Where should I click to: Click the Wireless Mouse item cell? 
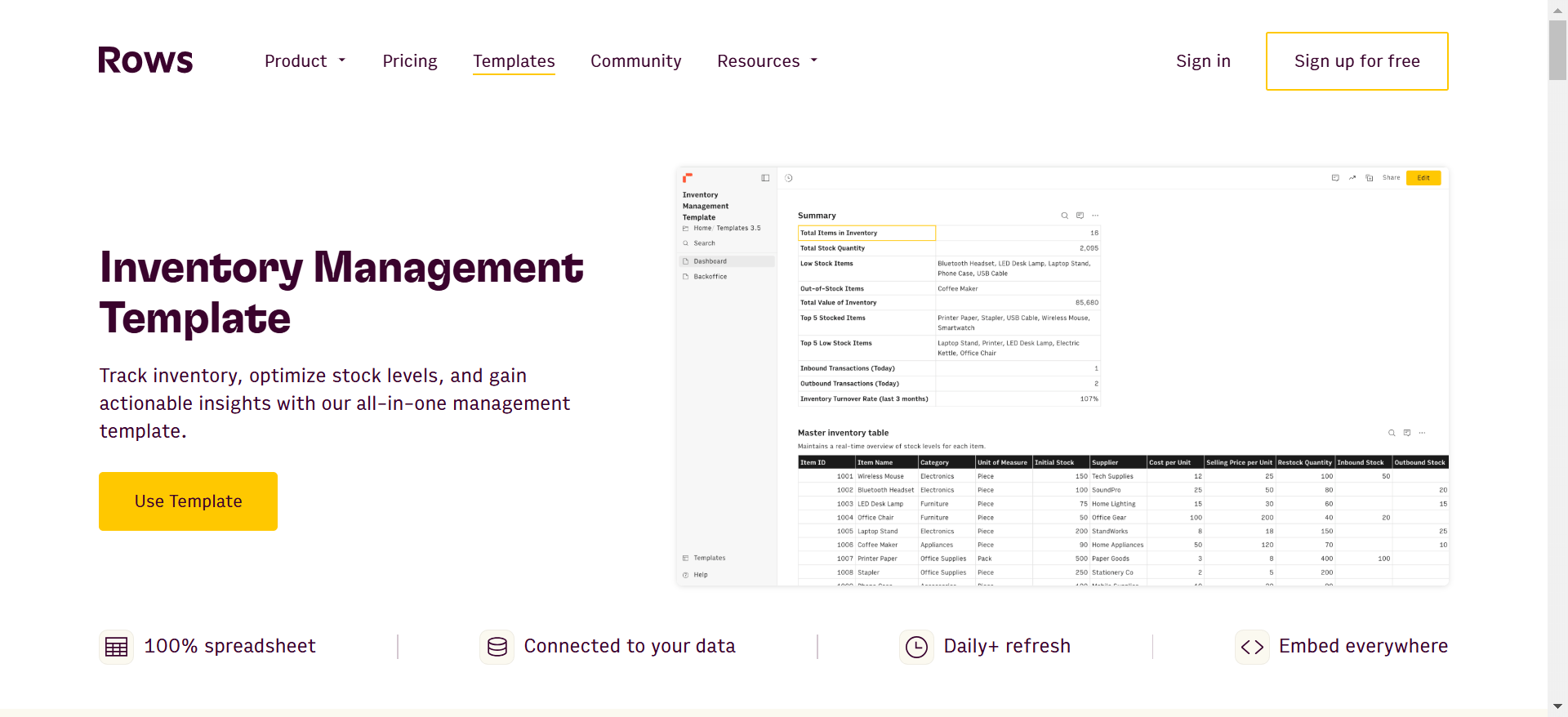coord(887,476)
